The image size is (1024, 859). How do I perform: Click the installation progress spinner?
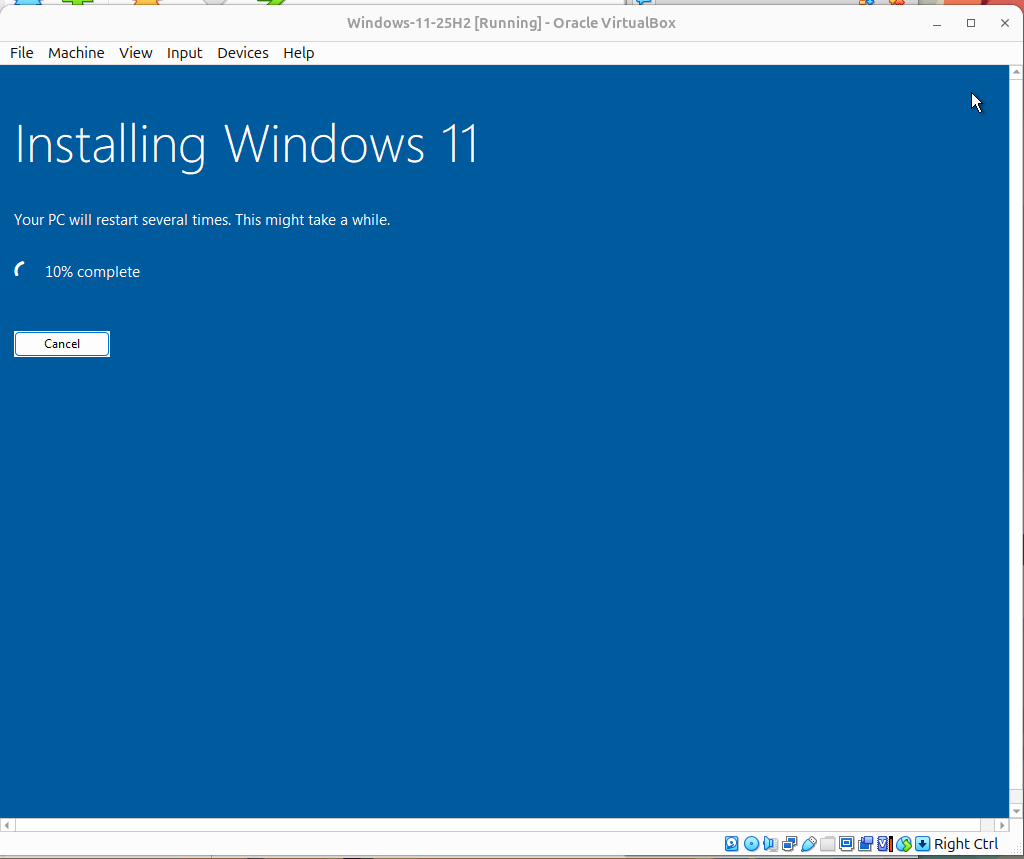[x=19, y=269]
